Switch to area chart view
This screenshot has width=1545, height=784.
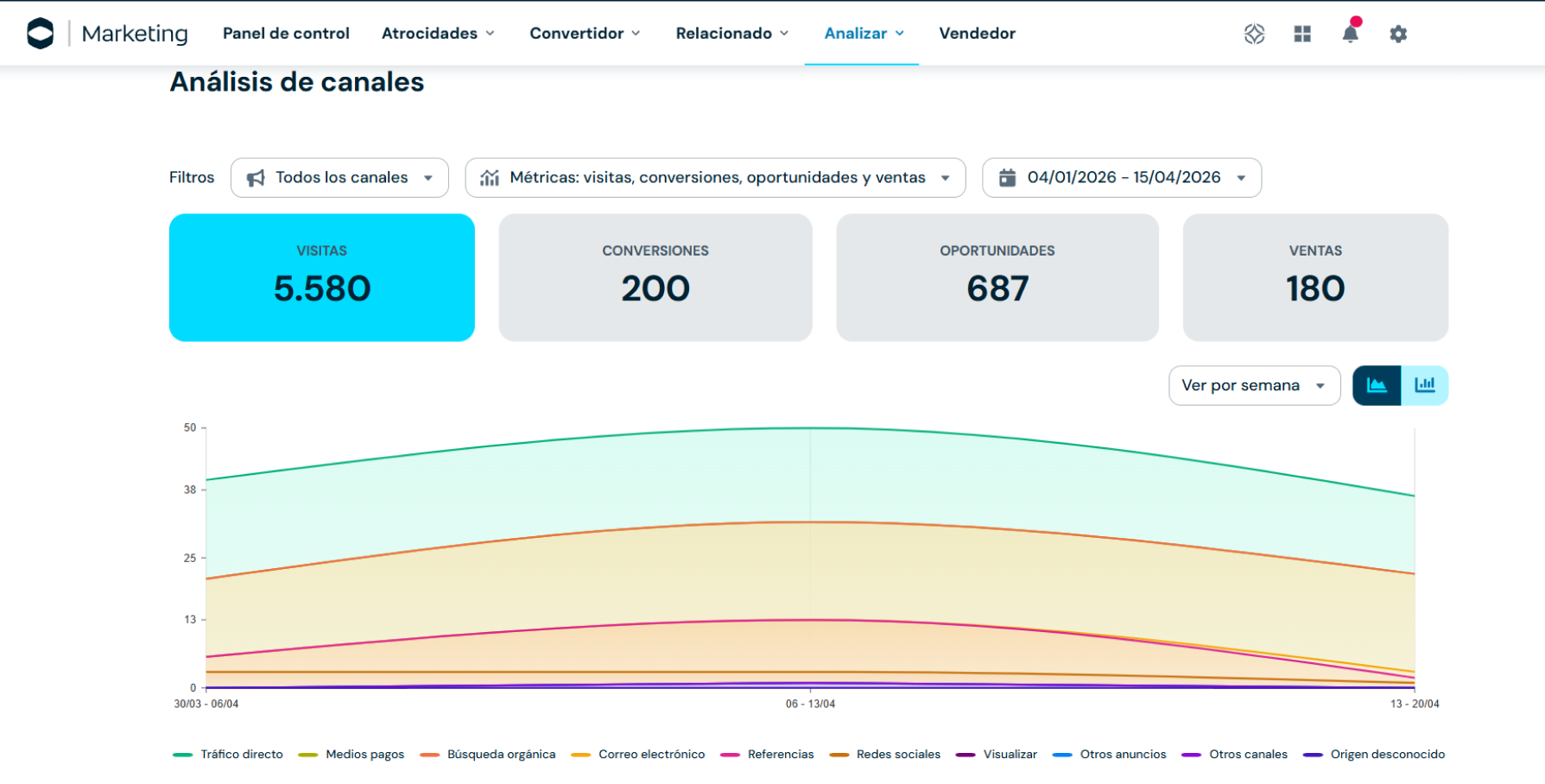pos(1377,385)
